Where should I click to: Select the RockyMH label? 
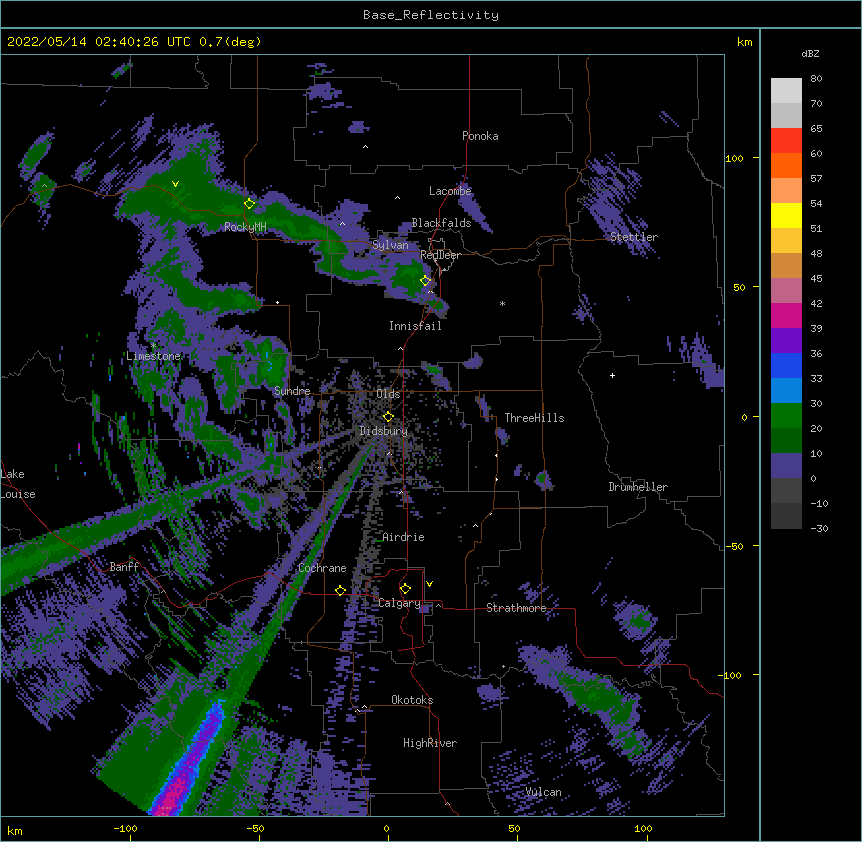(x=245, y=227)
